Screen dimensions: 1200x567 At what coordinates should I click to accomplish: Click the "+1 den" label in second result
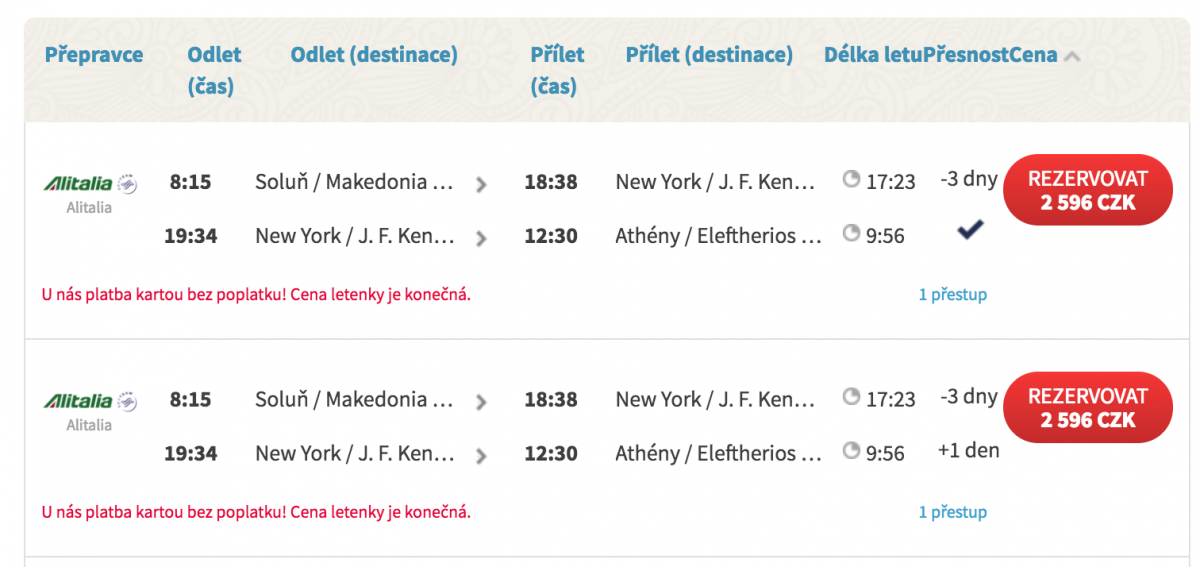(968, 450)
